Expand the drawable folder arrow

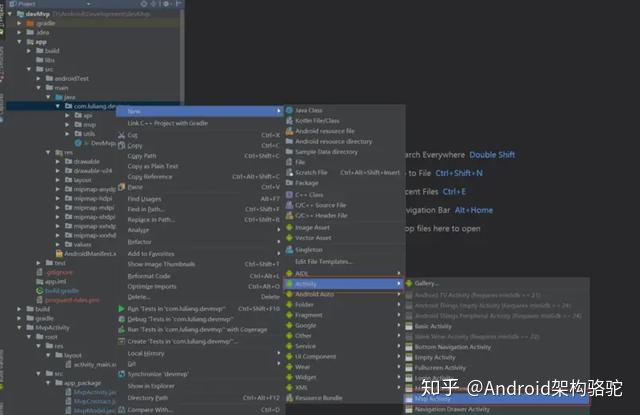click(x=58, y=162)
